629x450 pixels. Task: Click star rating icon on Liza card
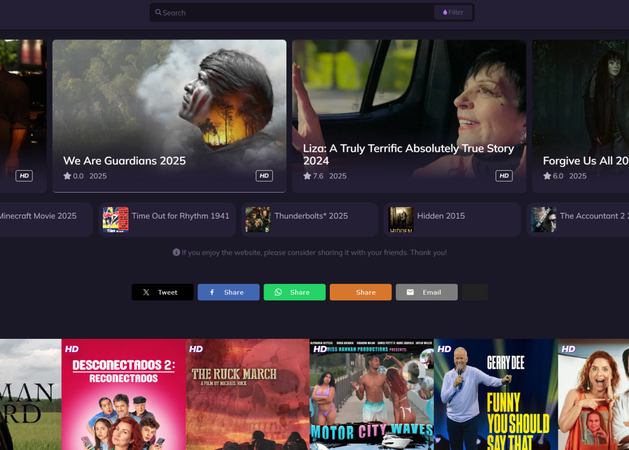point(307,176)
